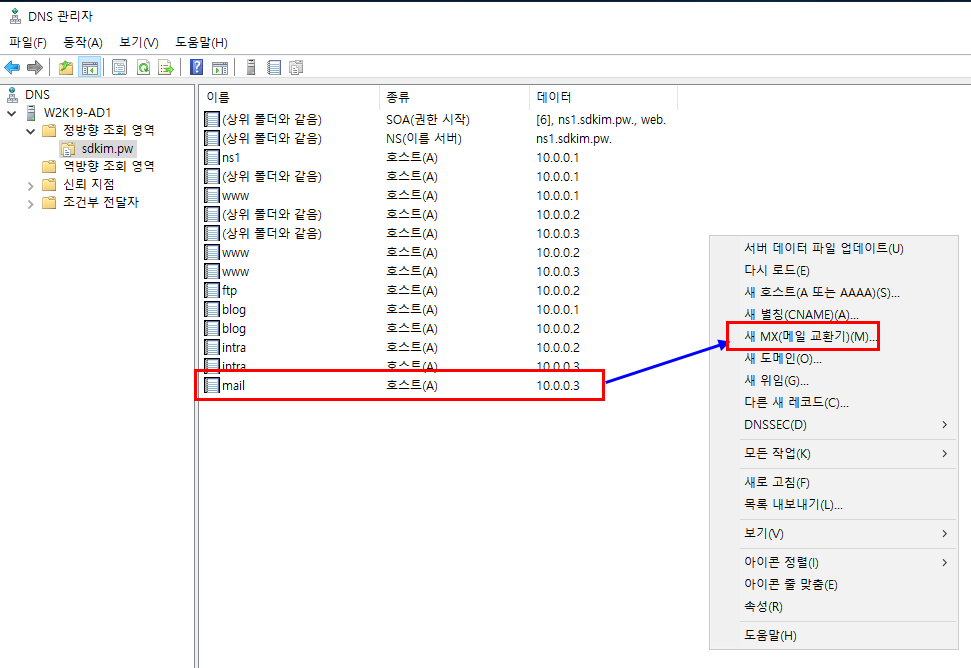Click the Back arrow in the toolbar
The image size is (971, 668).
click(x=12, y=67)
